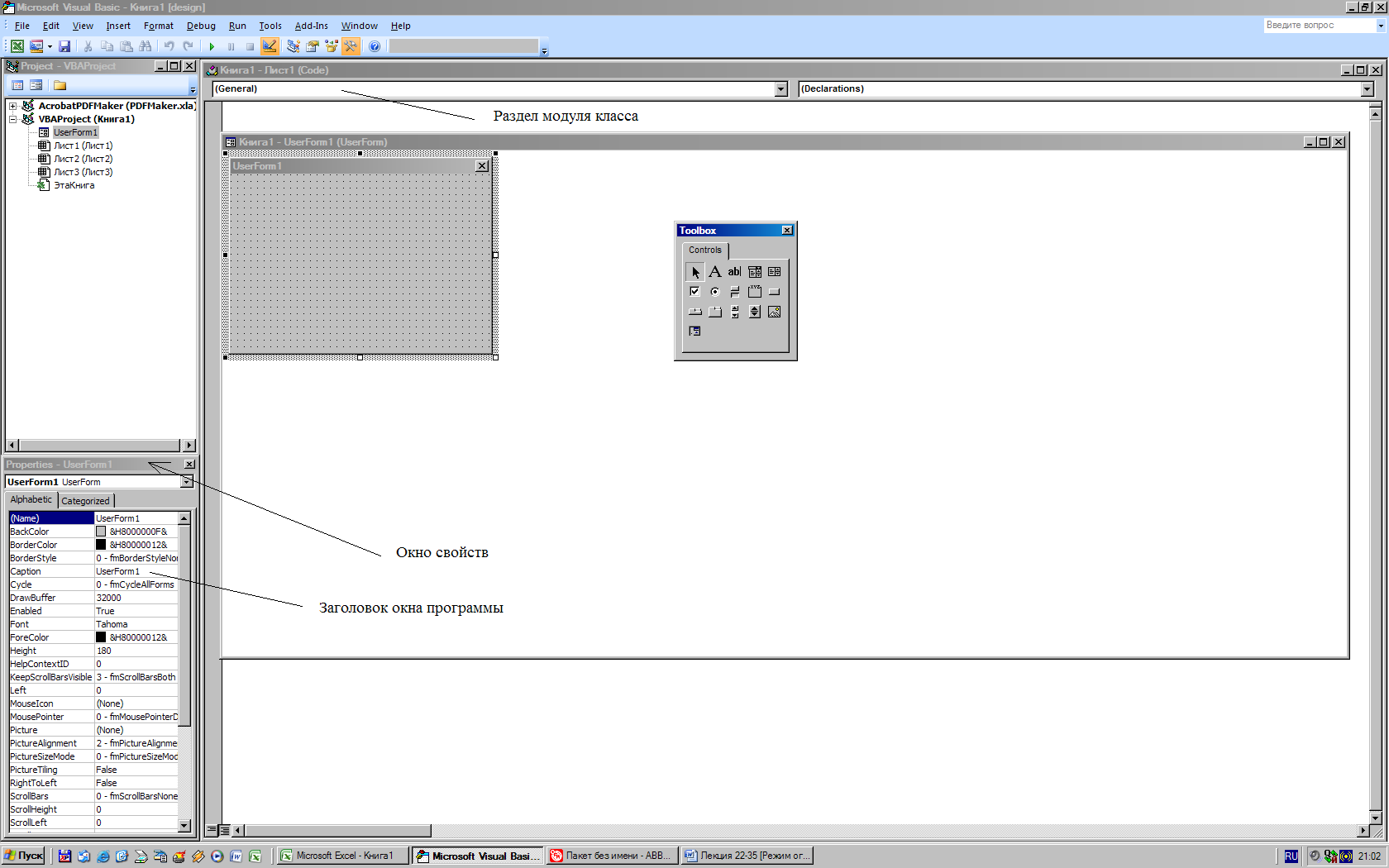This screenshot has width=1389, height=868.
Task: Open the UserForm1 object selector dropdown in Properties
Action: (187, 482)
